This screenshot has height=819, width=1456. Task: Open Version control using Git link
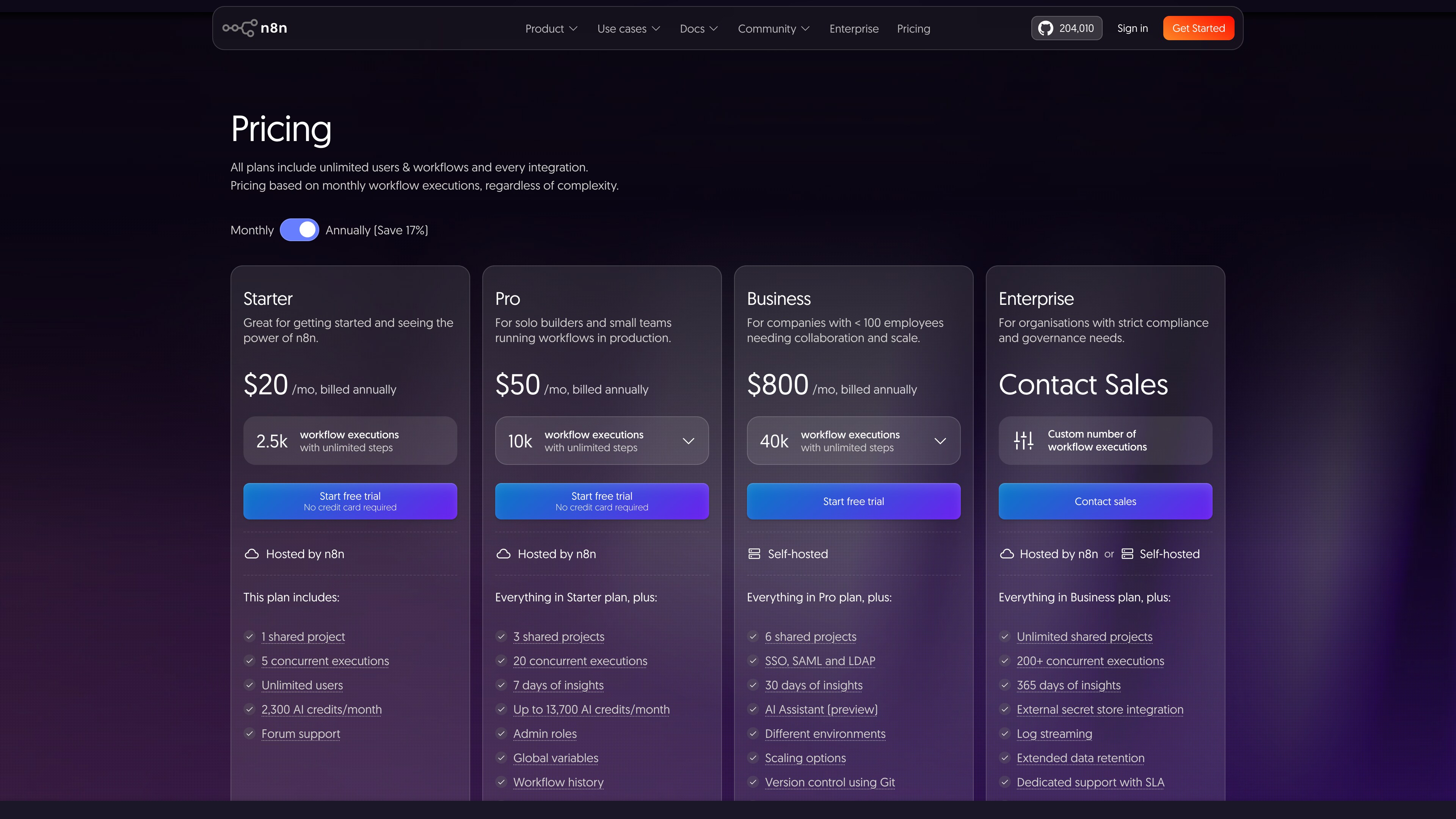(x=830, y=782)
